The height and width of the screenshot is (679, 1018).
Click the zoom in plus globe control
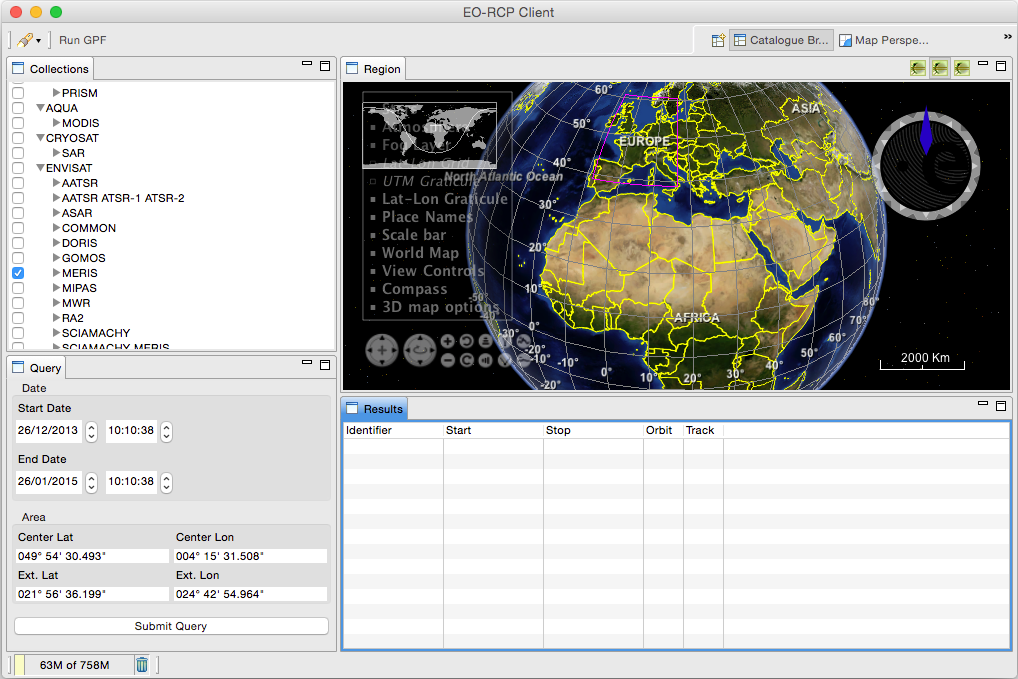447,341
